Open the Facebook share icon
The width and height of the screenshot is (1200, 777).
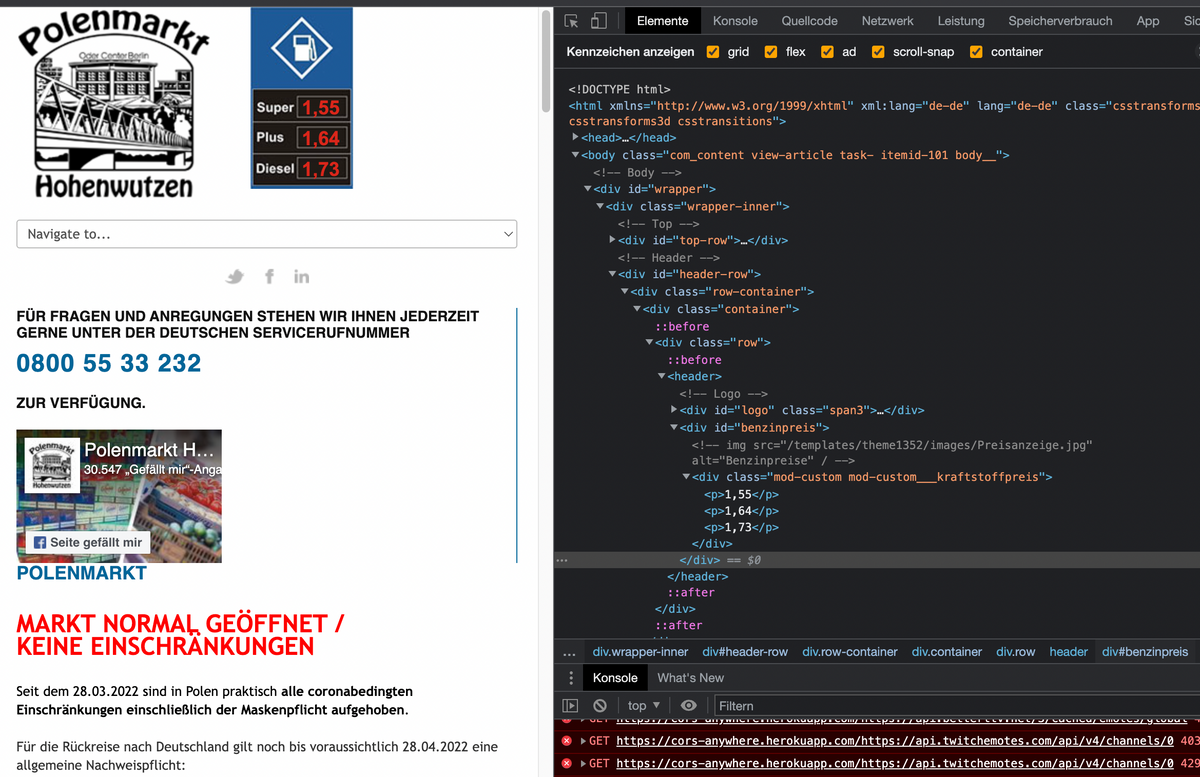[269, 276]
